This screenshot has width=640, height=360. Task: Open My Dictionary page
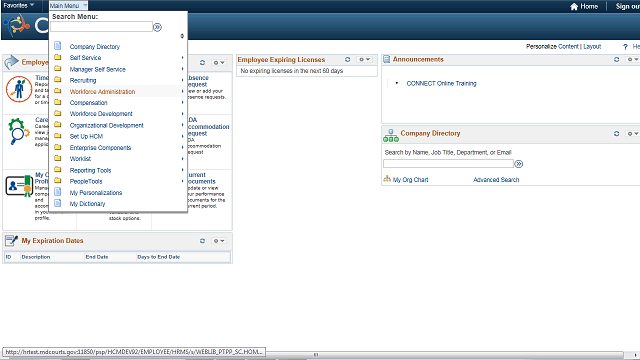(87, 204)
